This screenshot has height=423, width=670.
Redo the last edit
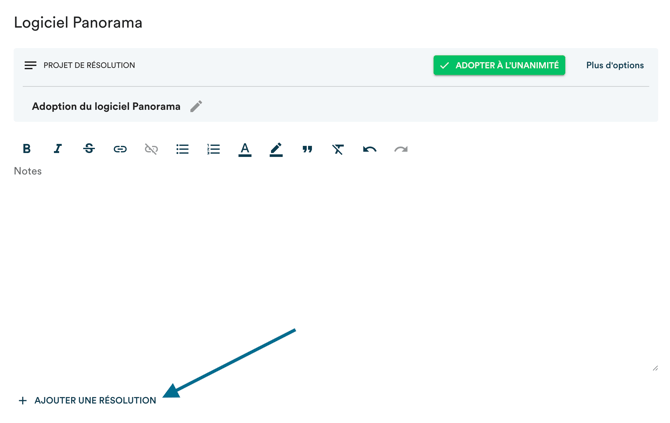401,149
